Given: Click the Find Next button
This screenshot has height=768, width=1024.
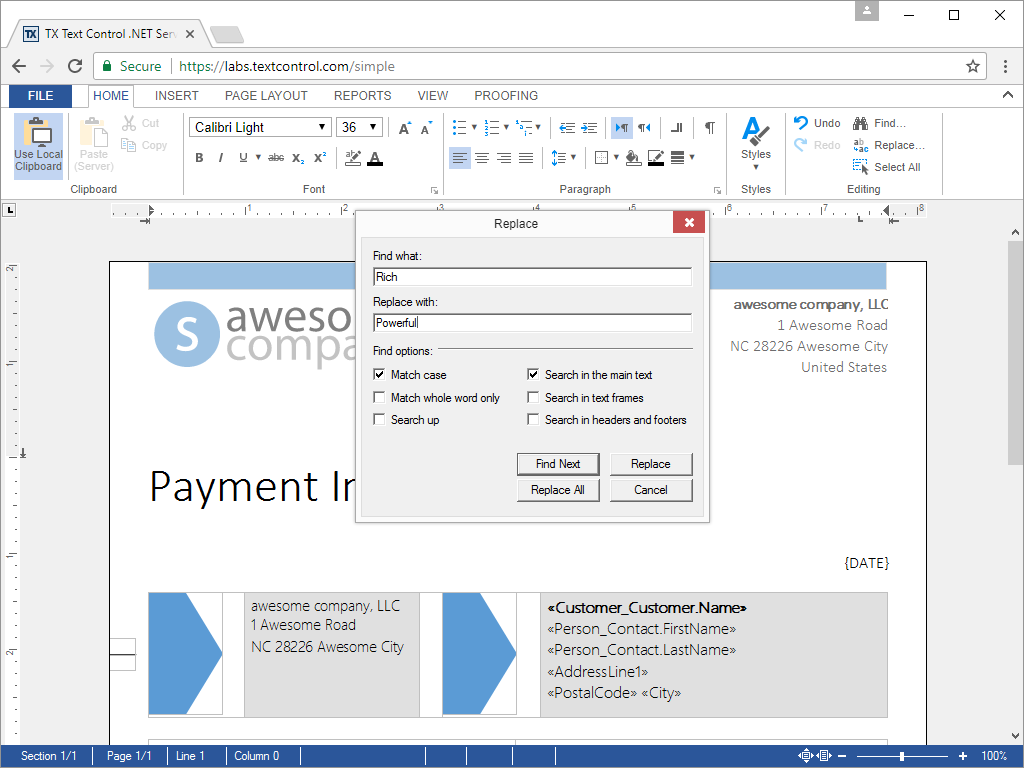Looking at the screenshot, I should 558,464.
